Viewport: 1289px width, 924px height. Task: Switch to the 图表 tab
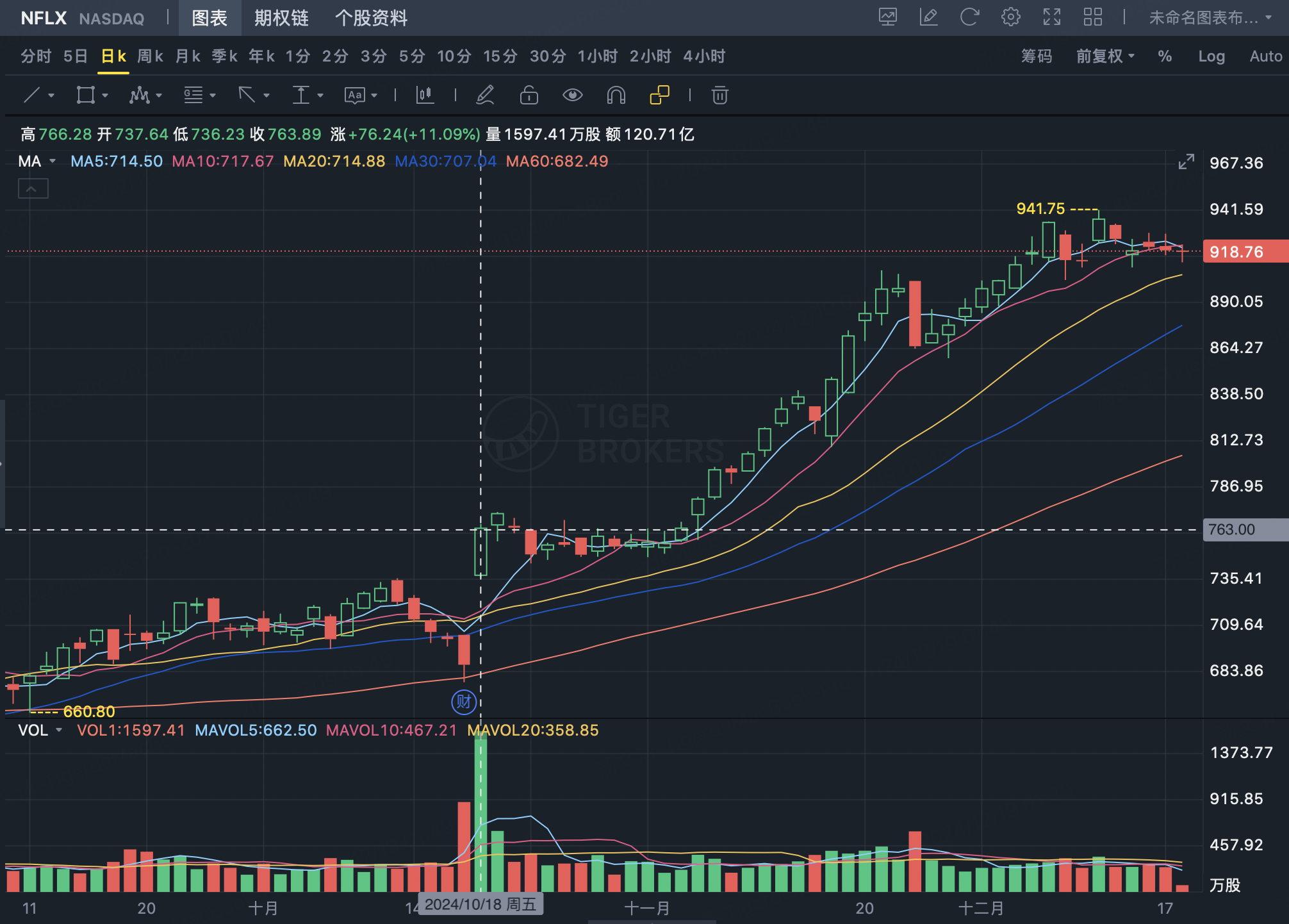click(209, 18)
